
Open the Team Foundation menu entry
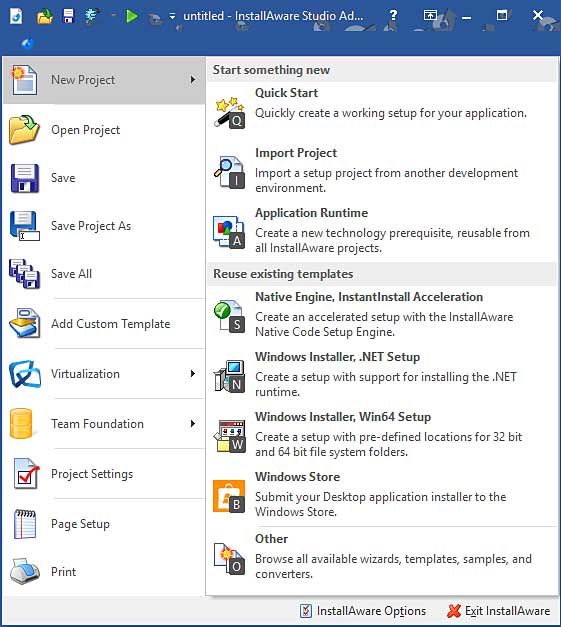(104, 424)
